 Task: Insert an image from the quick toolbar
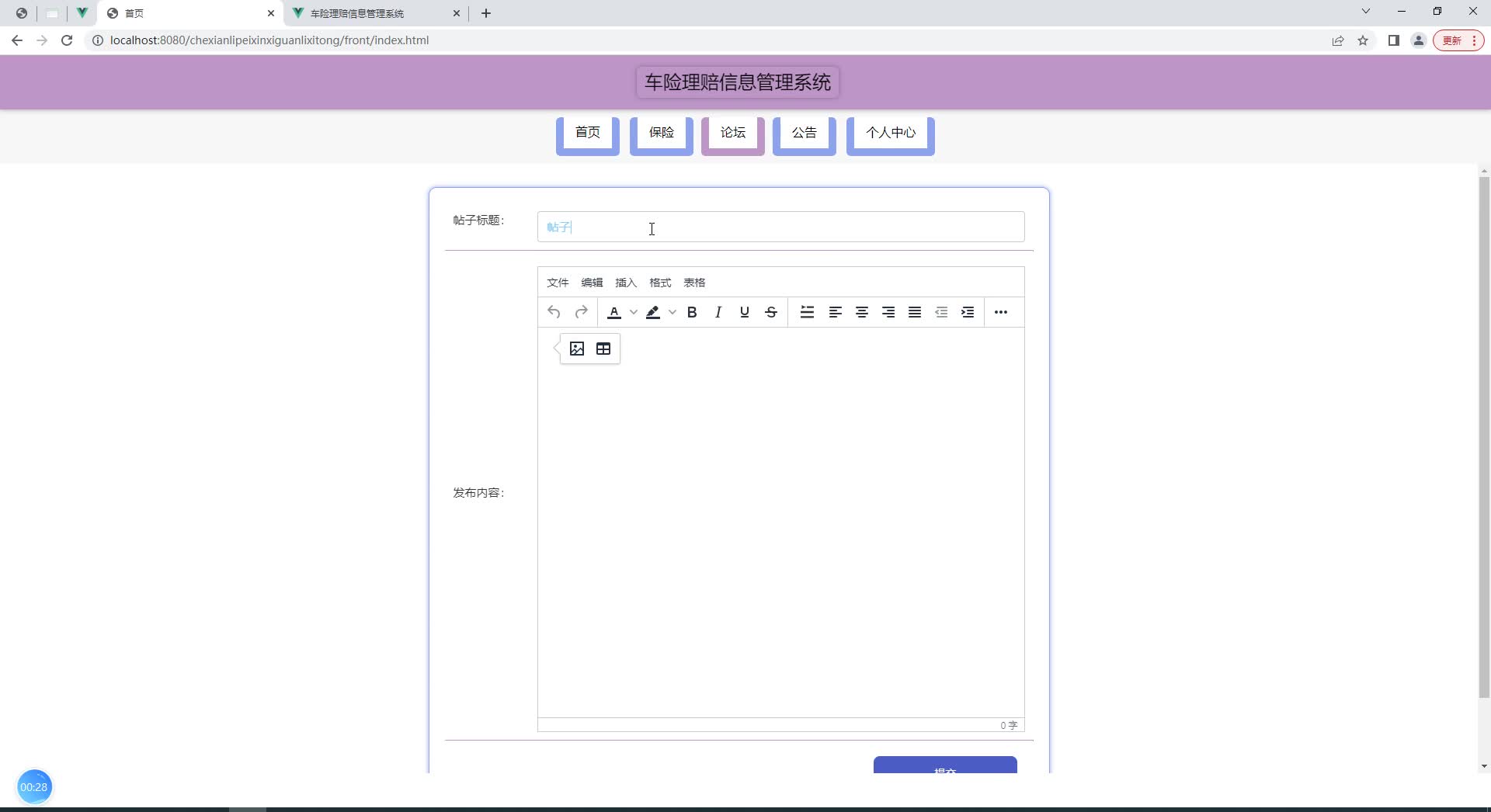click(577, 349)
